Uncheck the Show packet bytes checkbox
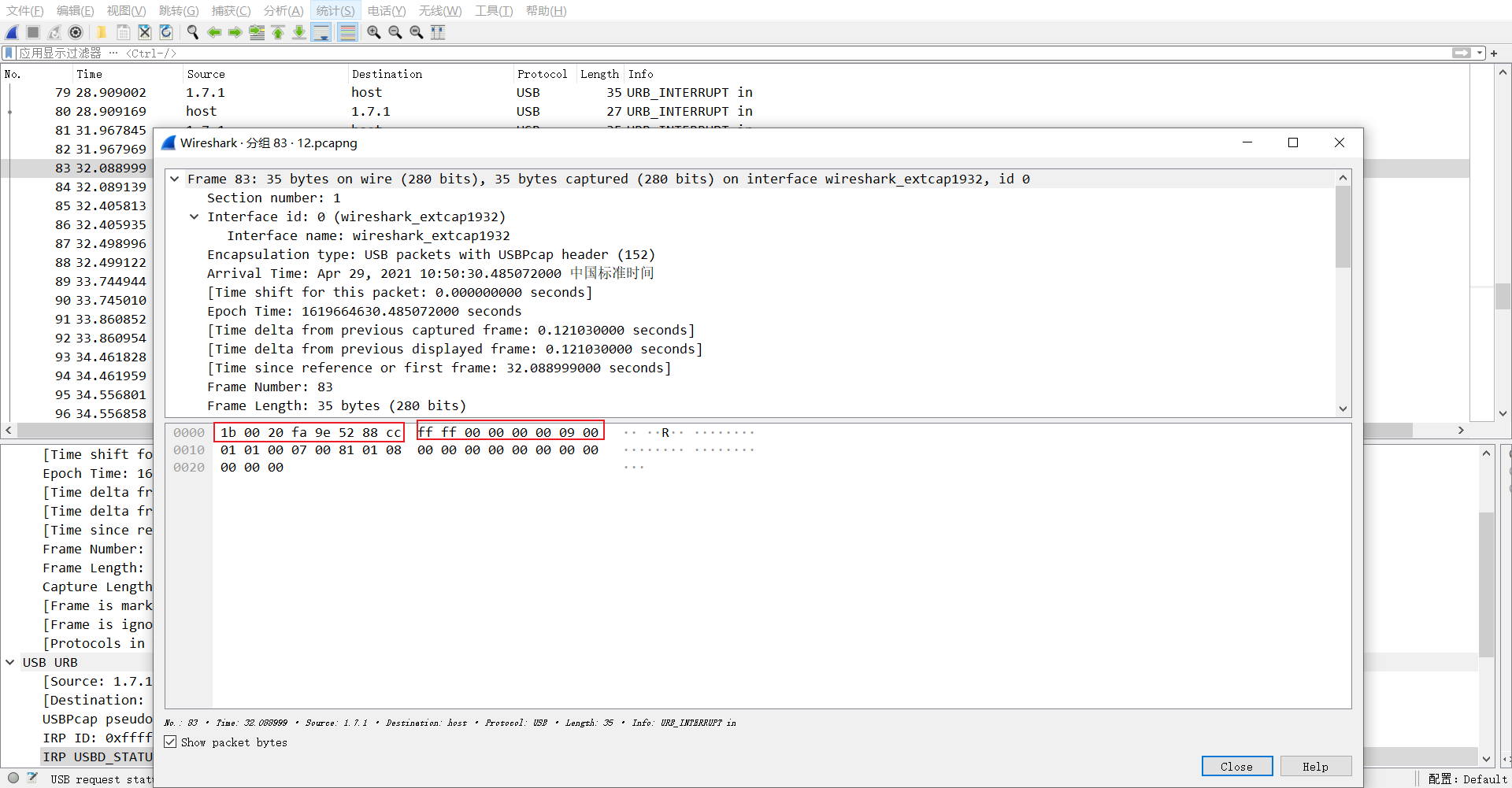The height and width of the screenshot is (788, 1512). coord(170,742)
